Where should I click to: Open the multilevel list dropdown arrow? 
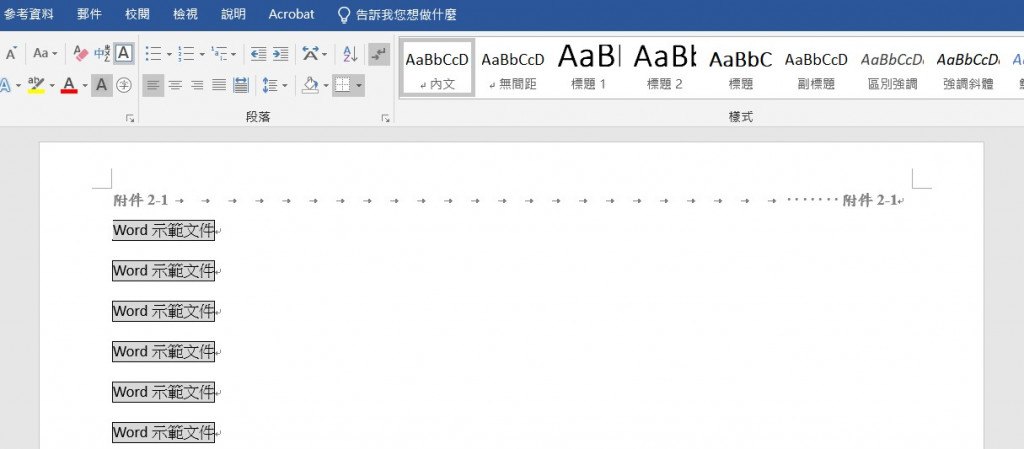233,54
